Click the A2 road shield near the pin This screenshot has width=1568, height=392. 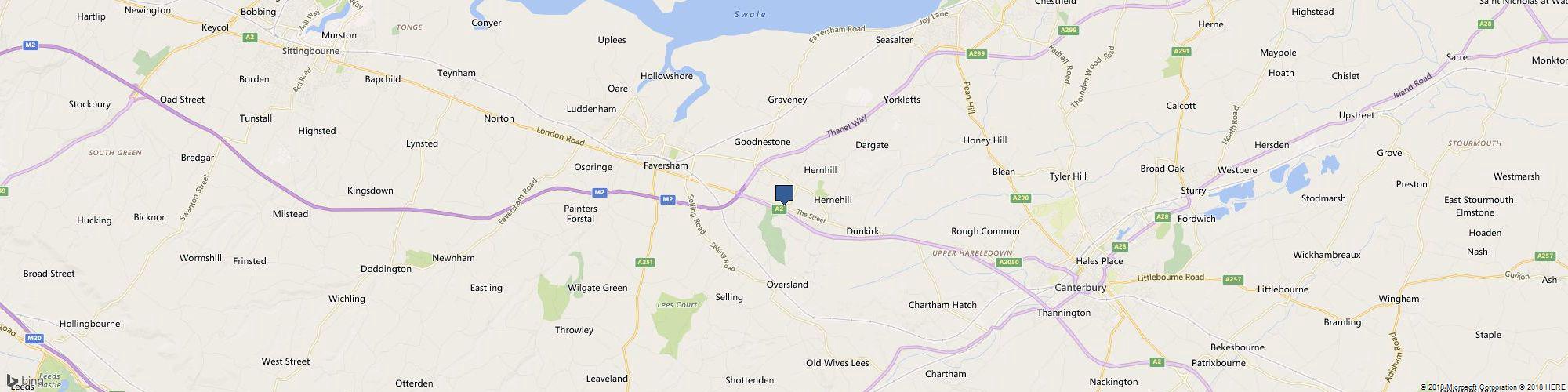pyautogui.click(x=779, y=209)
